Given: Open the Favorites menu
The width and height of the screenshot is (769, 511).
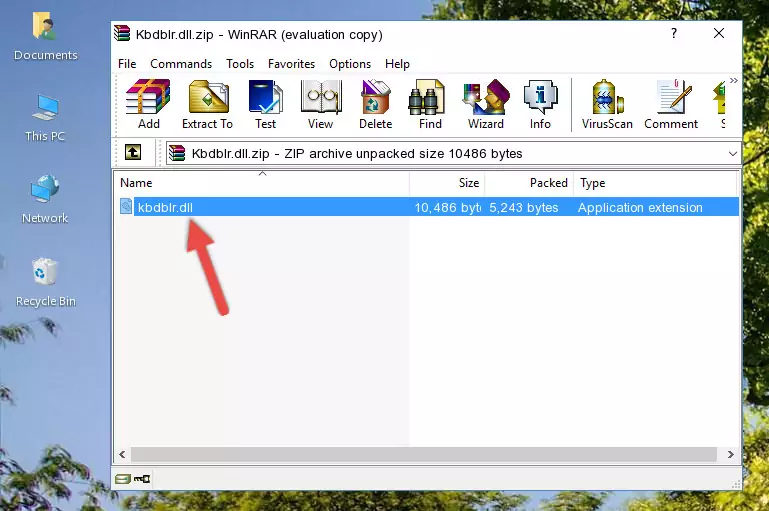Looking at the screenshot, I should click(291, 64).
